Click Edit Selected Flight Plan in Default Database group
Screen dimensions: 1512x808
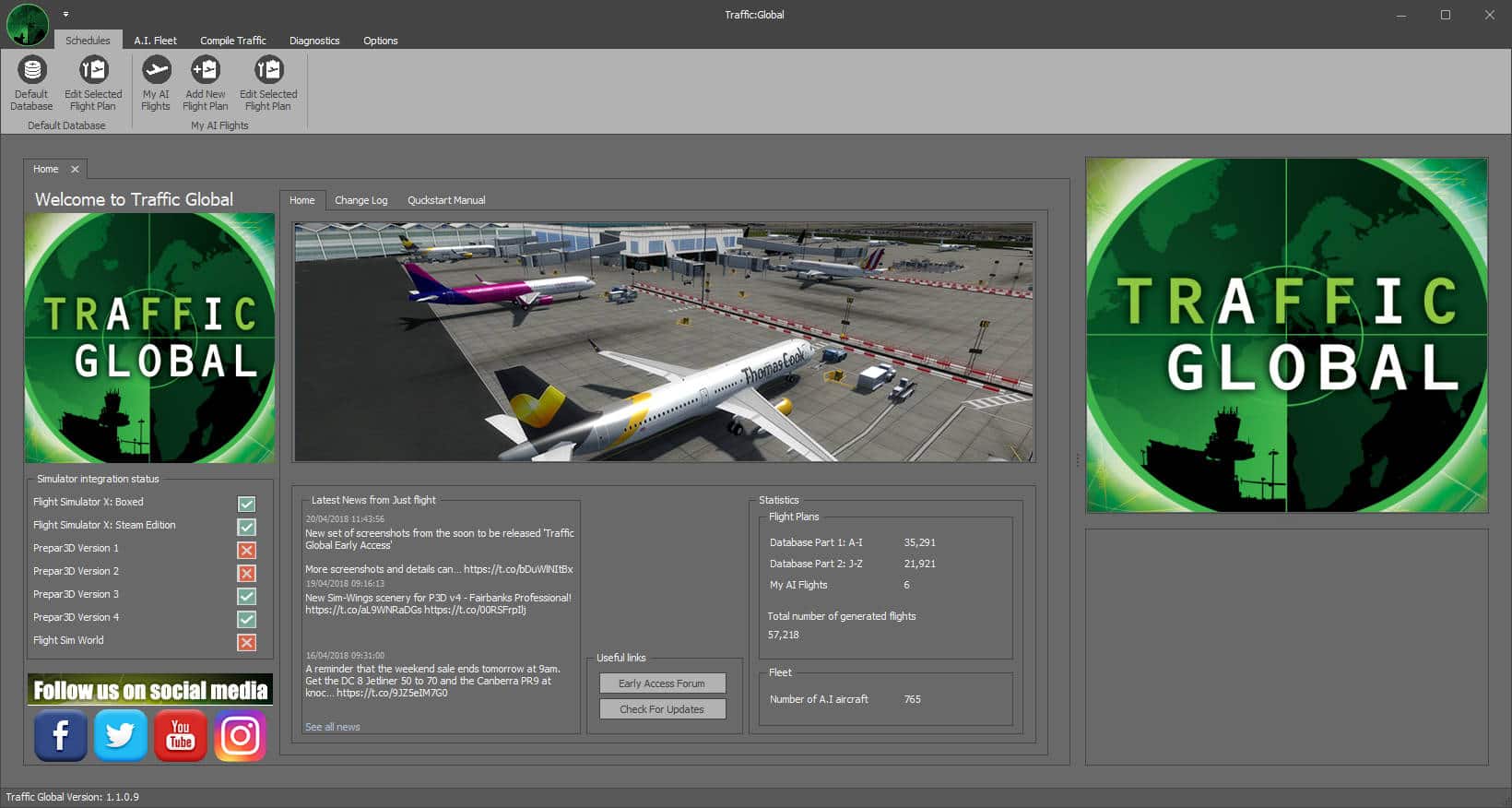coord(93,71)
